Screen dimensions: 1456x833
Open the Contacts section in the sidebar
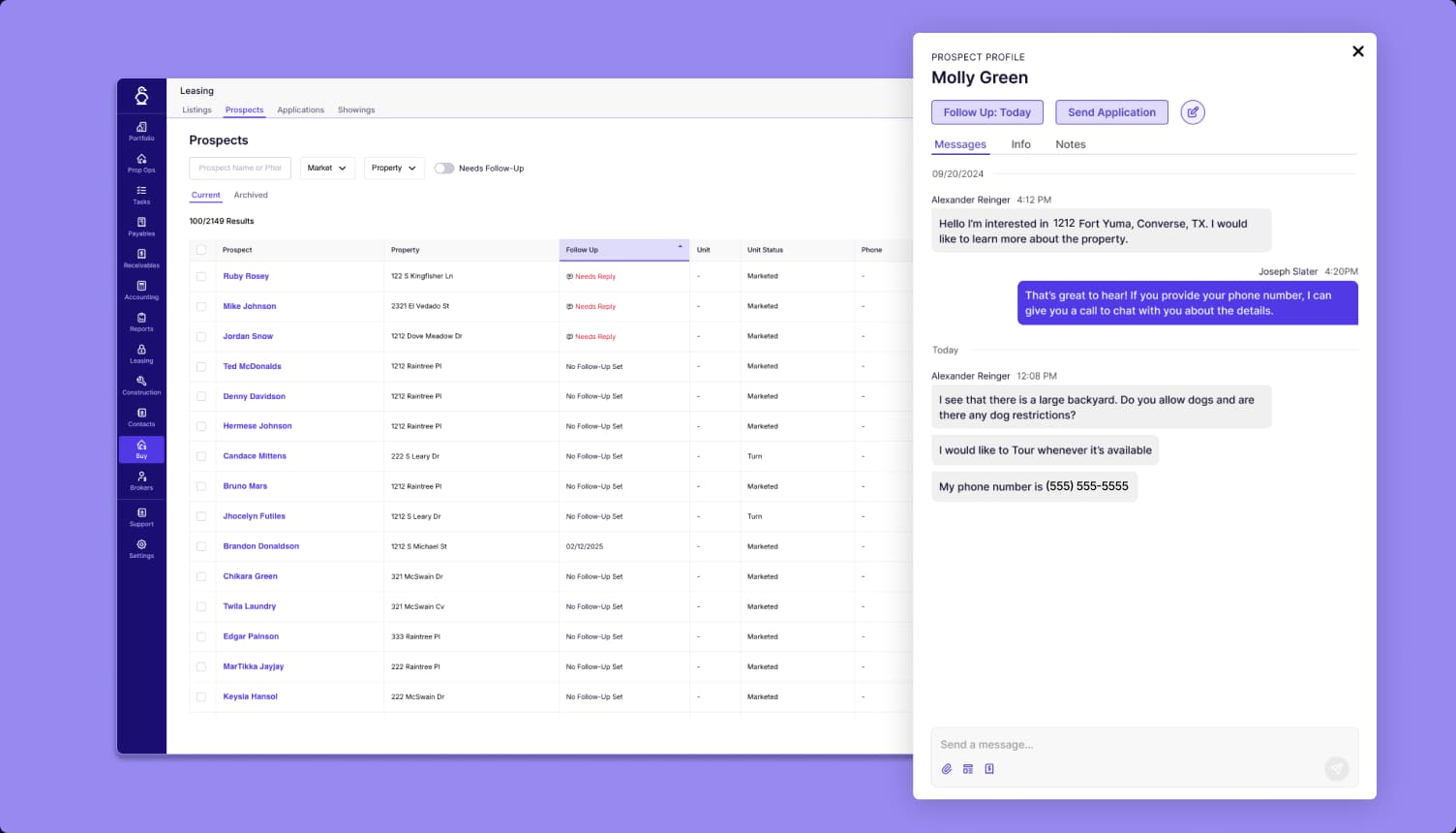141,416
